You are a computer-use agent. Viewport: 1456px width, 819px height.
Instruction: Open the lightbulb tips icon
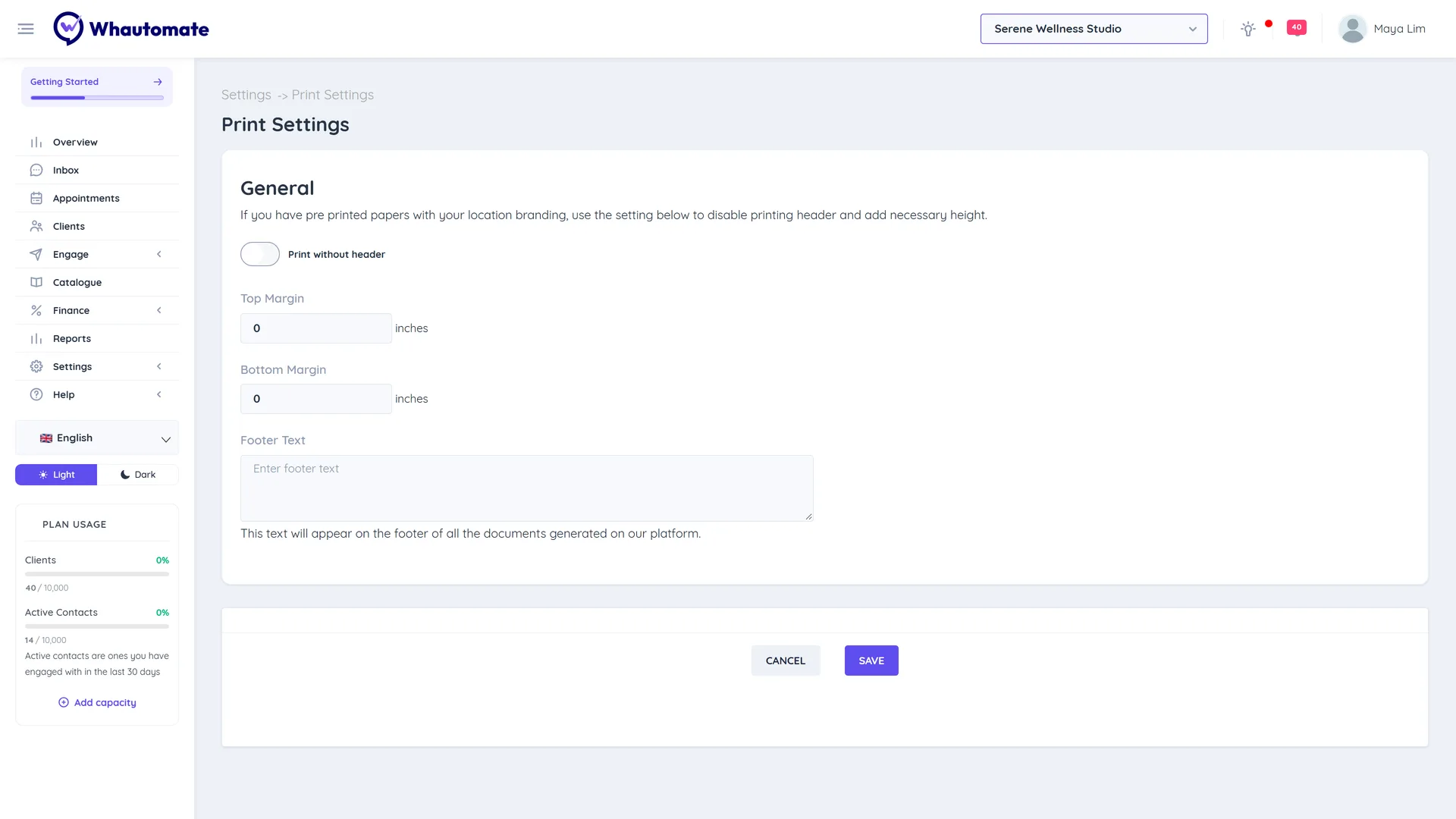coord(1247,29)
